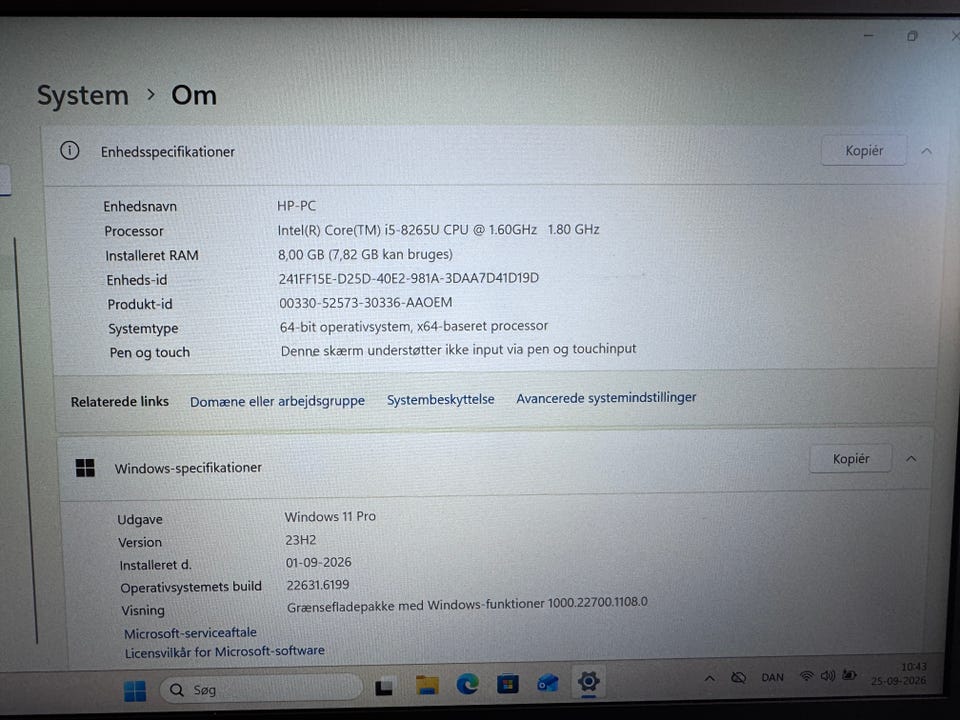Collapse the Windows-specifikationer section chevron
This screenshot has width=960, height=720.
pos(911,459)
